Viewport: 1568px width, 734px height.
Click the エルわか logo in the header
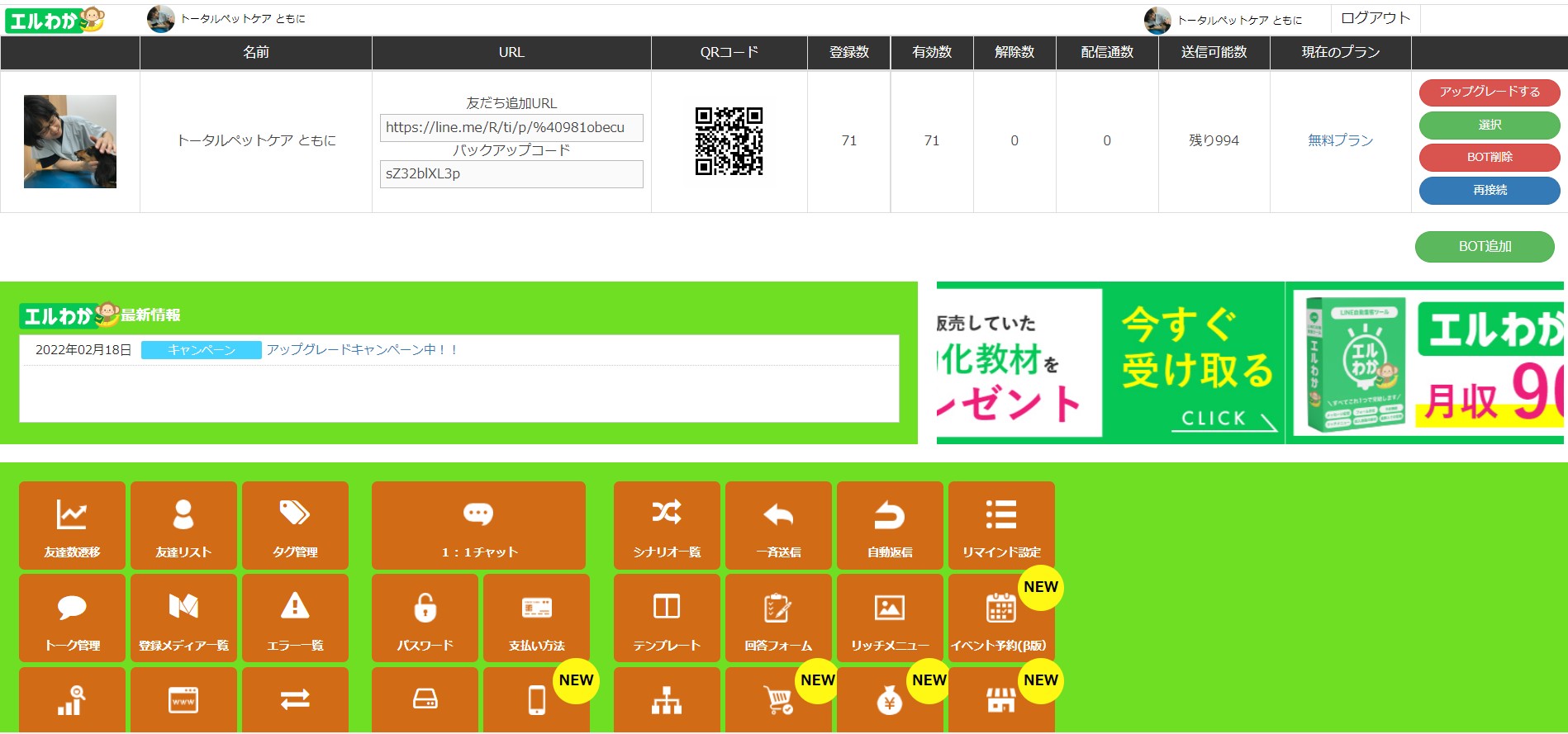point(55,20)
